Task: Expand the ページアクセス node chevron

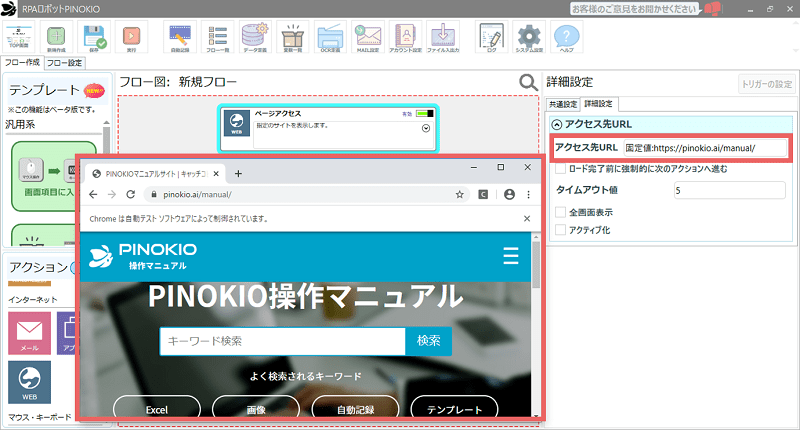Action: tap(426, 129)
